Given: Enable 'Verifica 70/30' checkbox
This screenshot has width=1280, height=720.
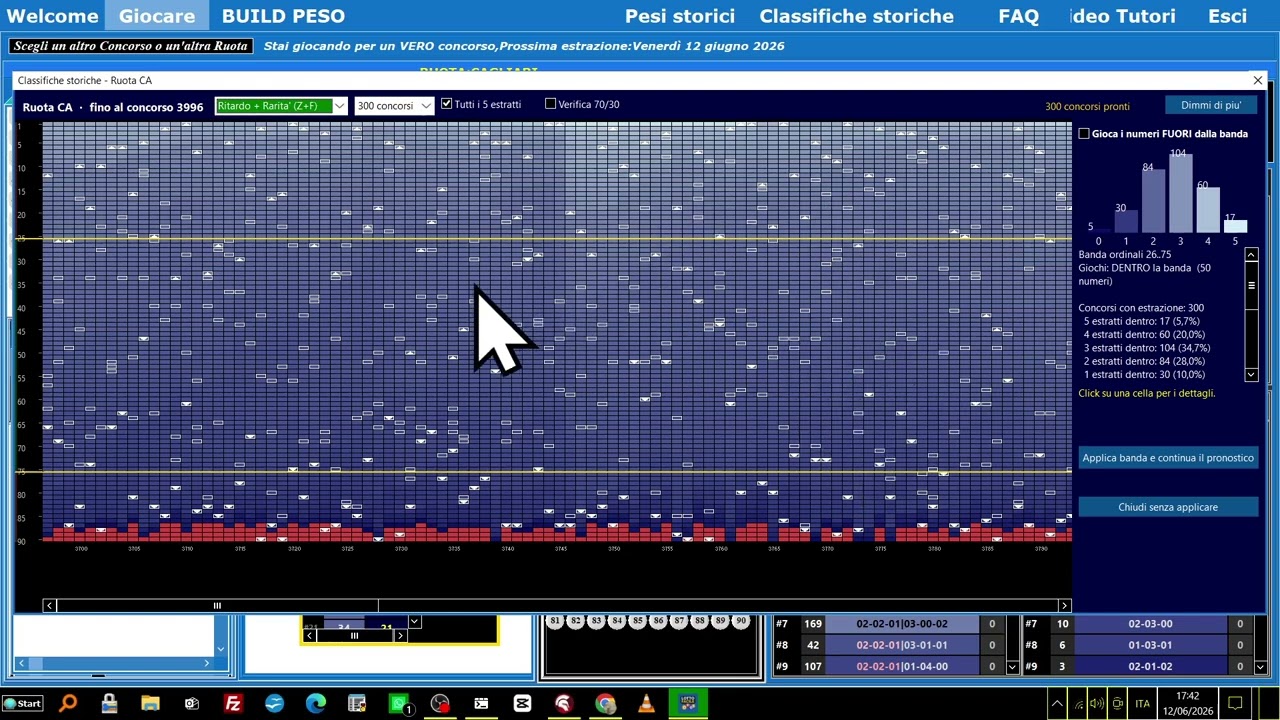Looking at the screenshot, I should 550,104.
